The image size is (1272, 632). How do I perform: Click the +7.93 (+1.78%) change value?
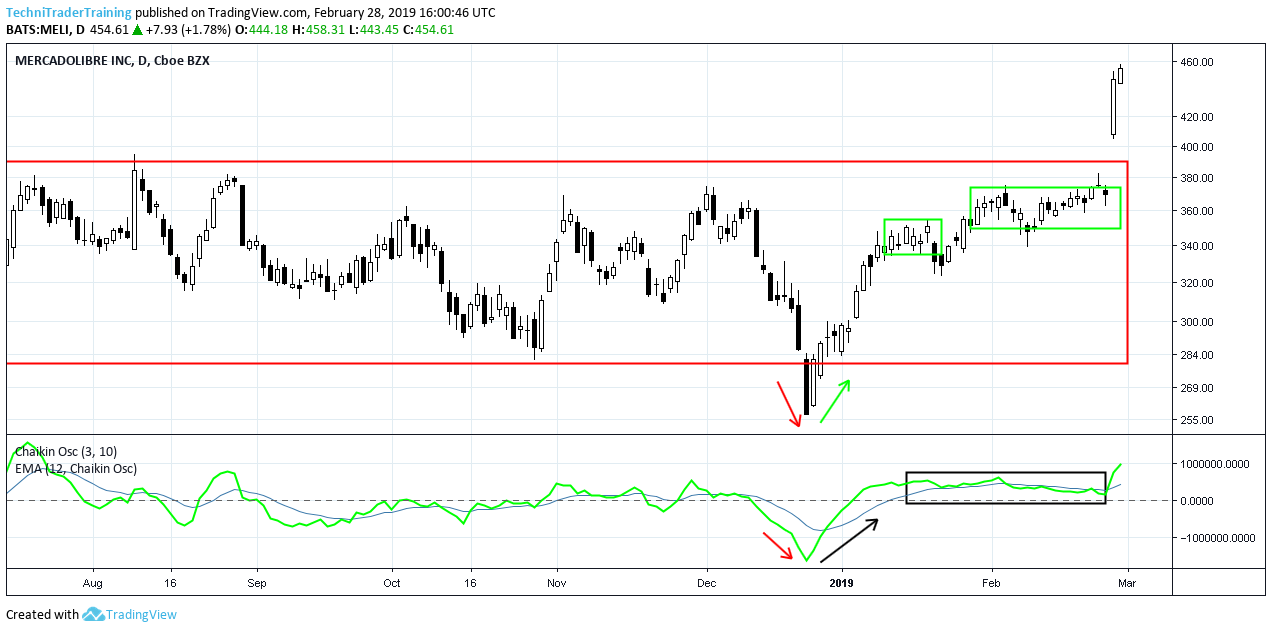(x=188, y=30)
